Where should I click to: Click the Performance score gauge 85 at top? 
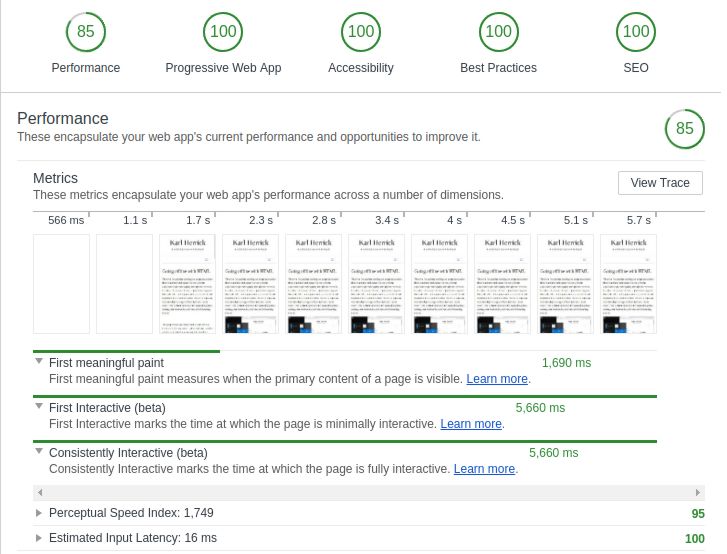coord(86,32)
